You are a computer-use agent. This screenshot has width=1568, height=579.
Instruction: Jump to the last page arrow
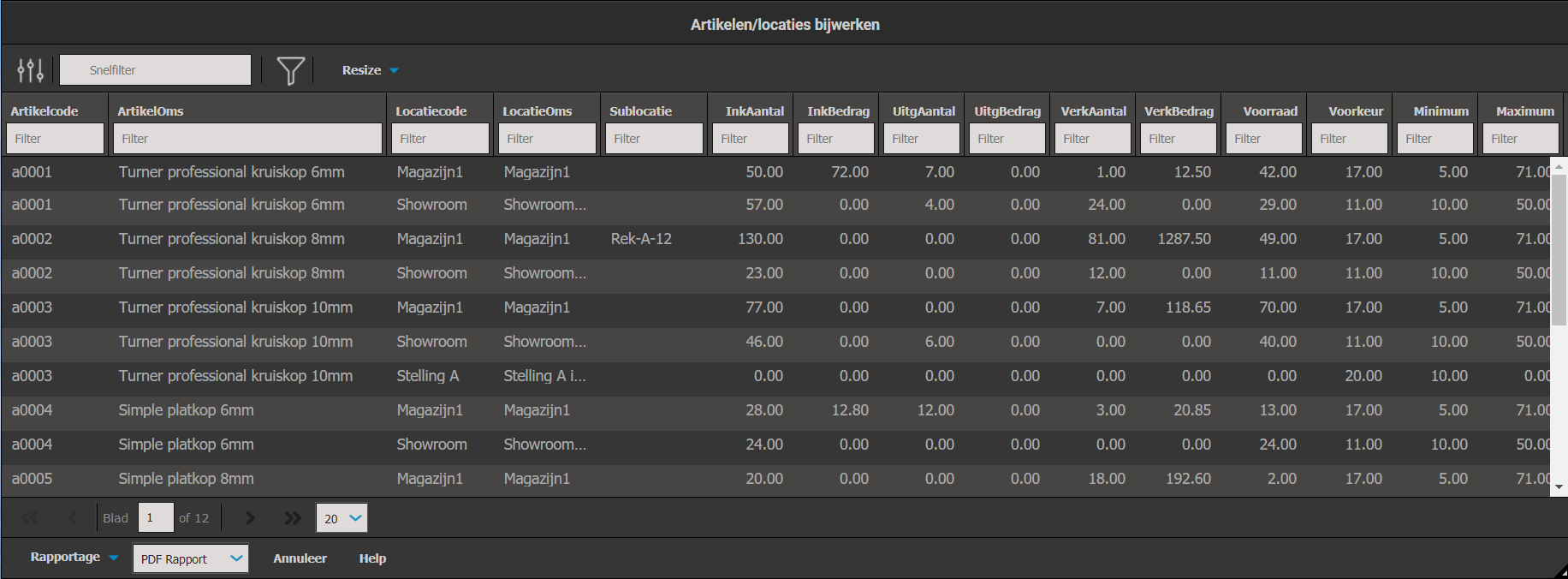[293, 518]
